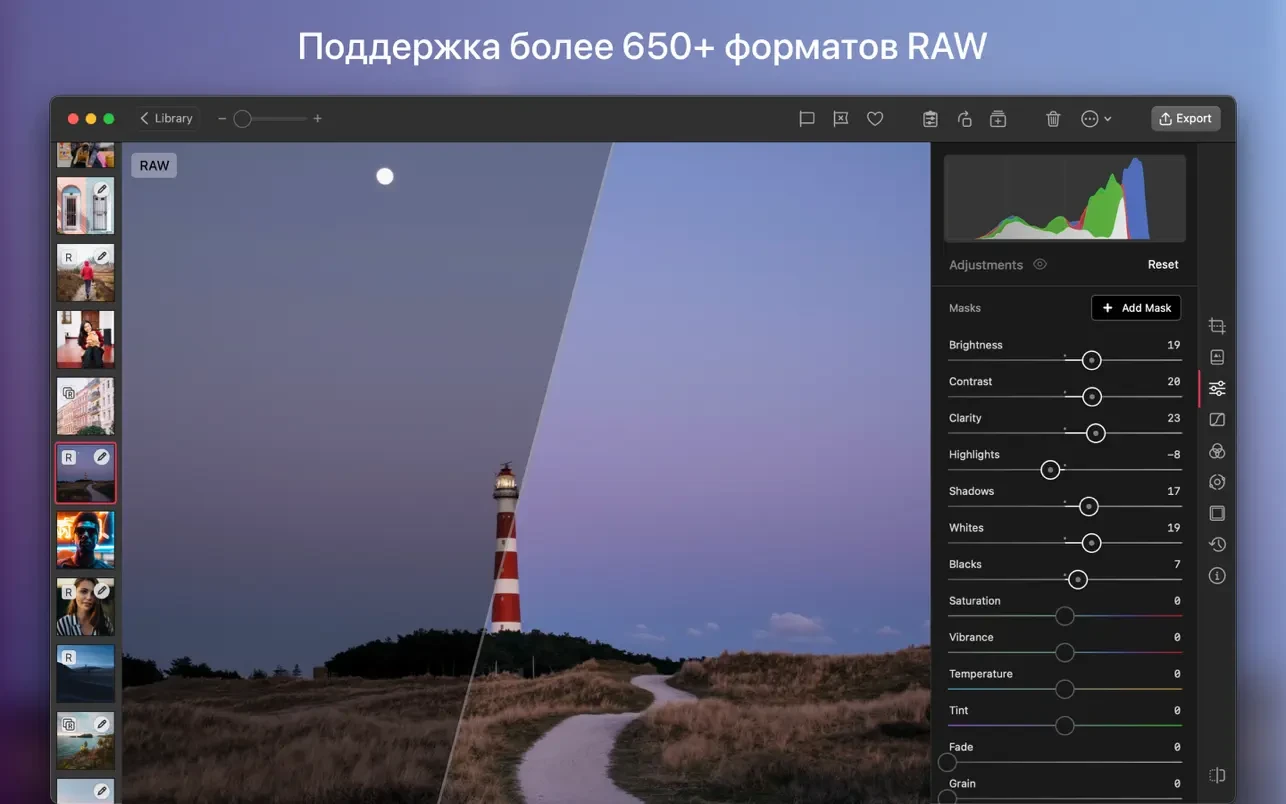Delete the photo with trash icon

1053,119
